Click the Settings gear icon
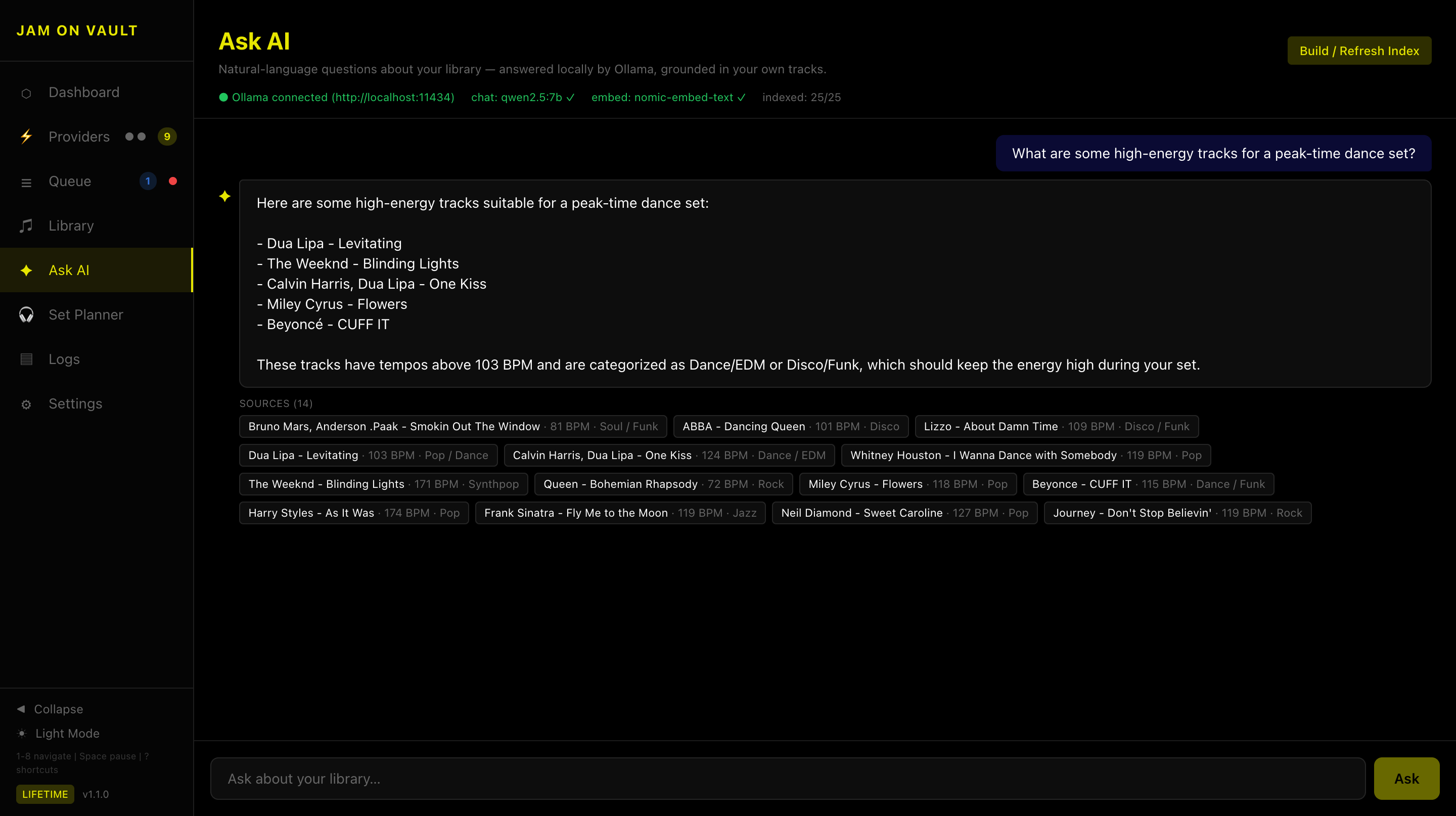The height and width of the screenshot is (816, 1456). tap(26, 404)
